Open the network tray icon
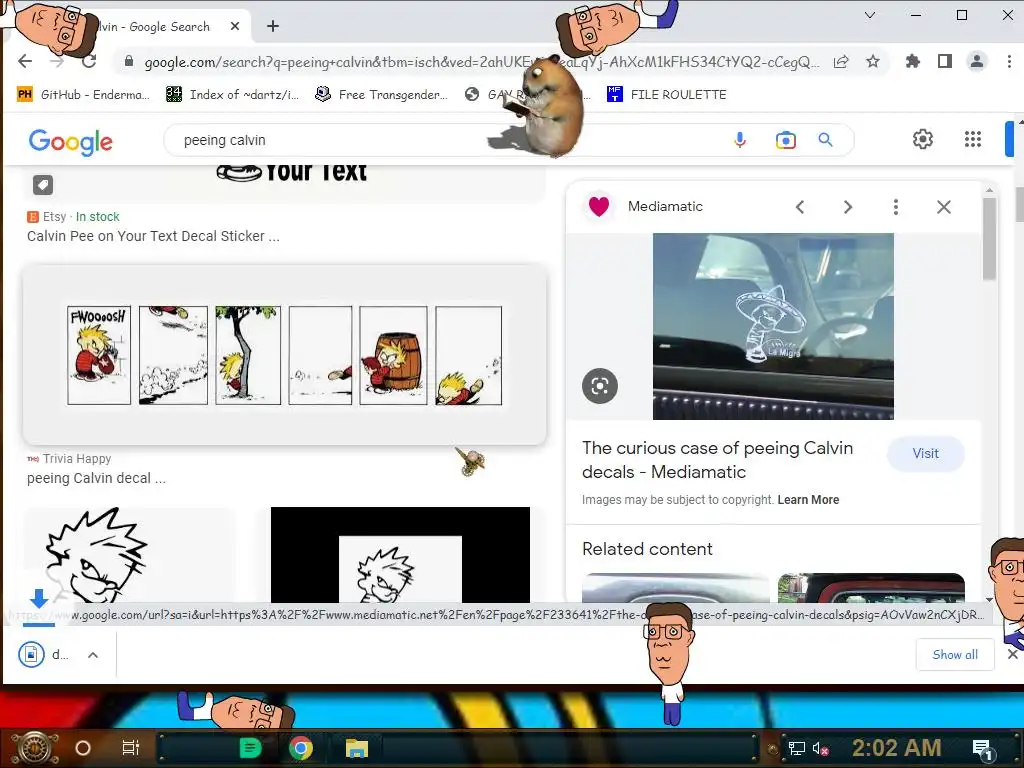This screenshot has height=768, width=1024. (x=797, y=748)
